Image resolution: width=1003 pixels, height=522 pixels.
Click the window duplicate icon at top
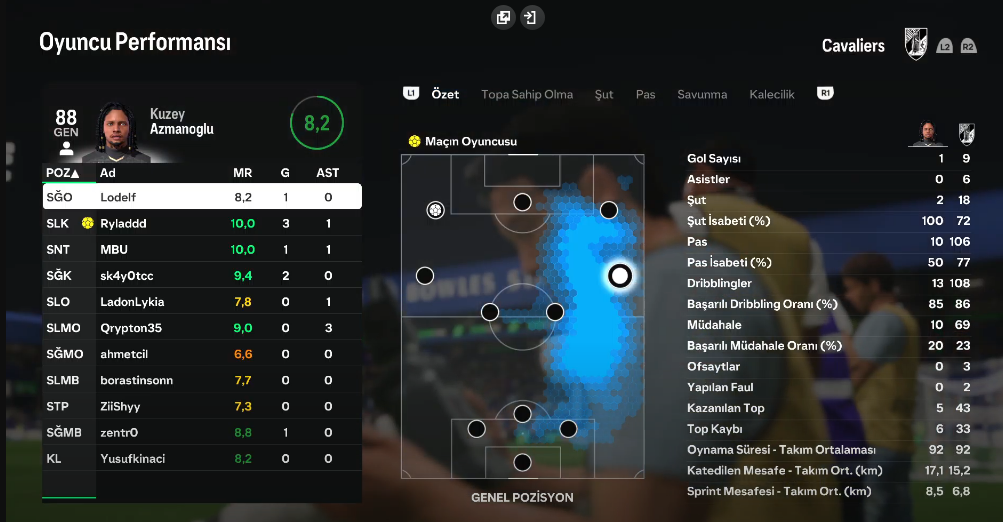tap(503, 17)
